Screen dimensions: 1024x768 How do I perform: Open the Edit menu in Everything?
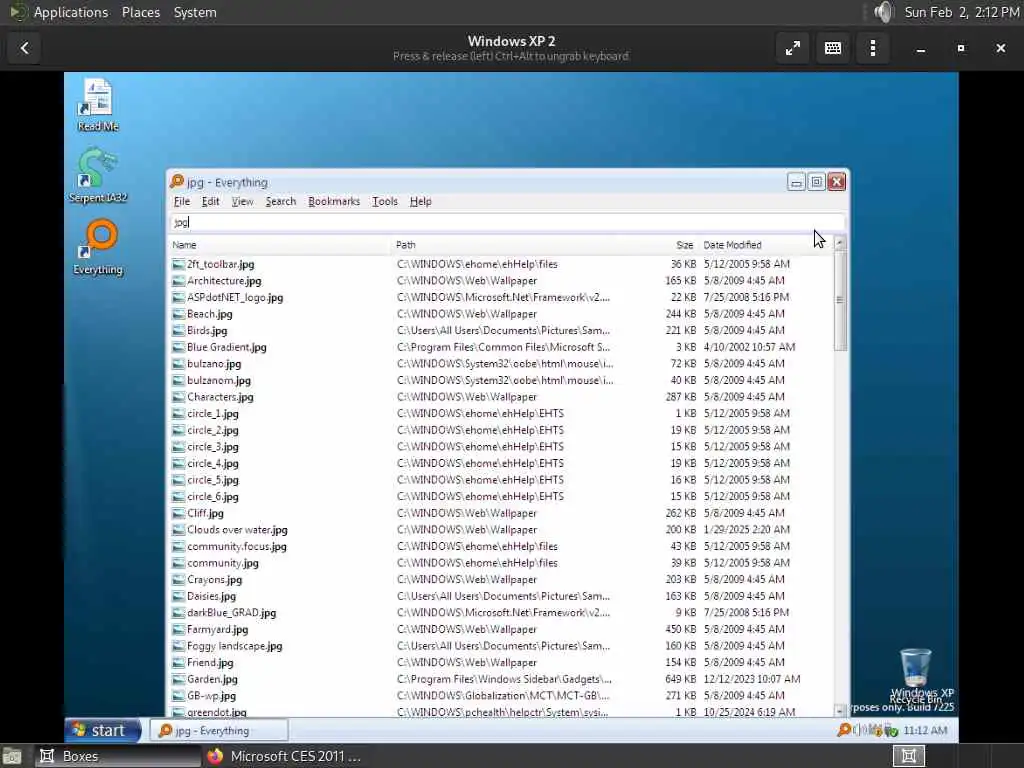210,201
